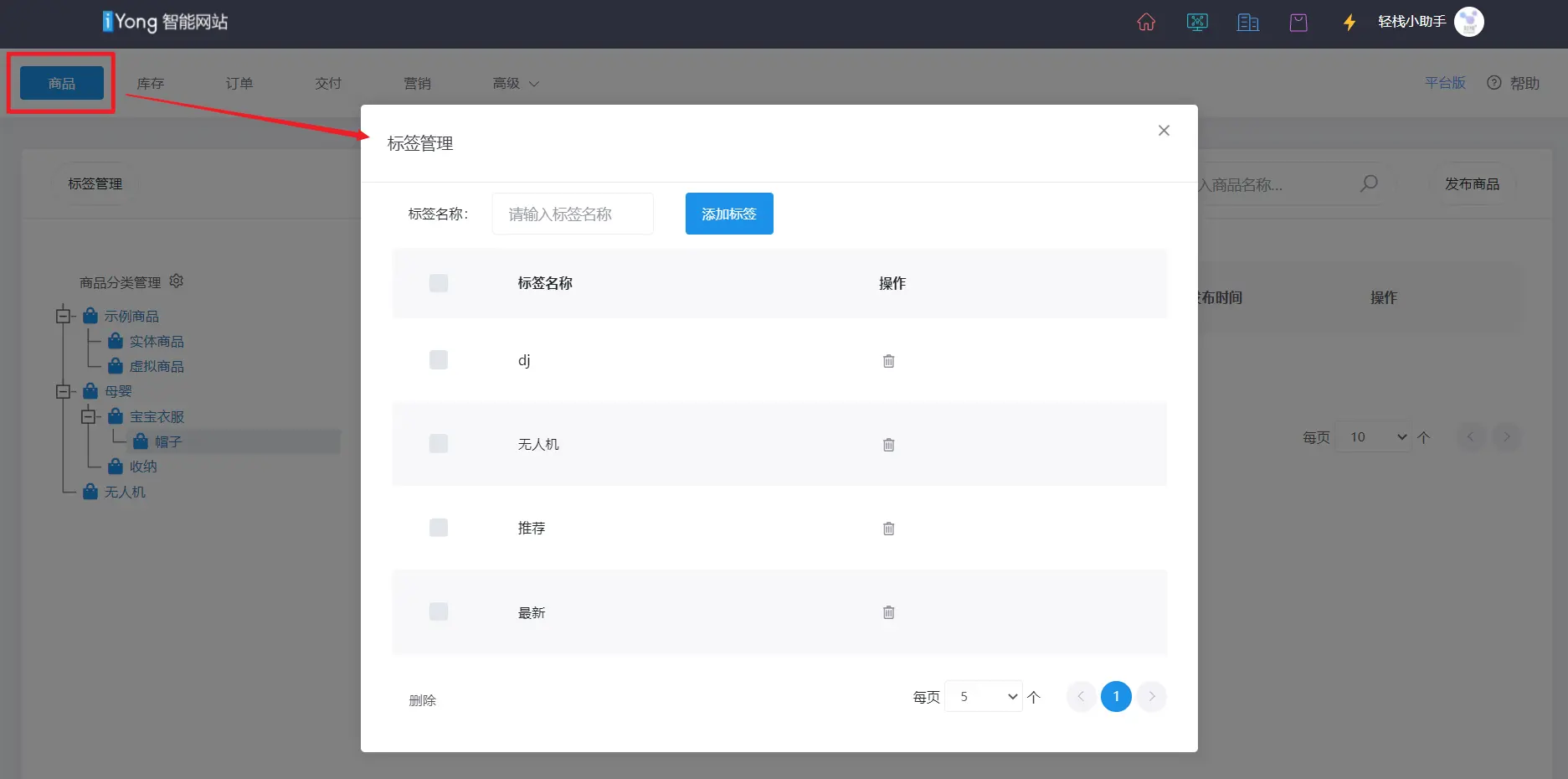Switch to the 订单 tab
This screenshot has width=1568, height=779.
[x=239, y=84]
